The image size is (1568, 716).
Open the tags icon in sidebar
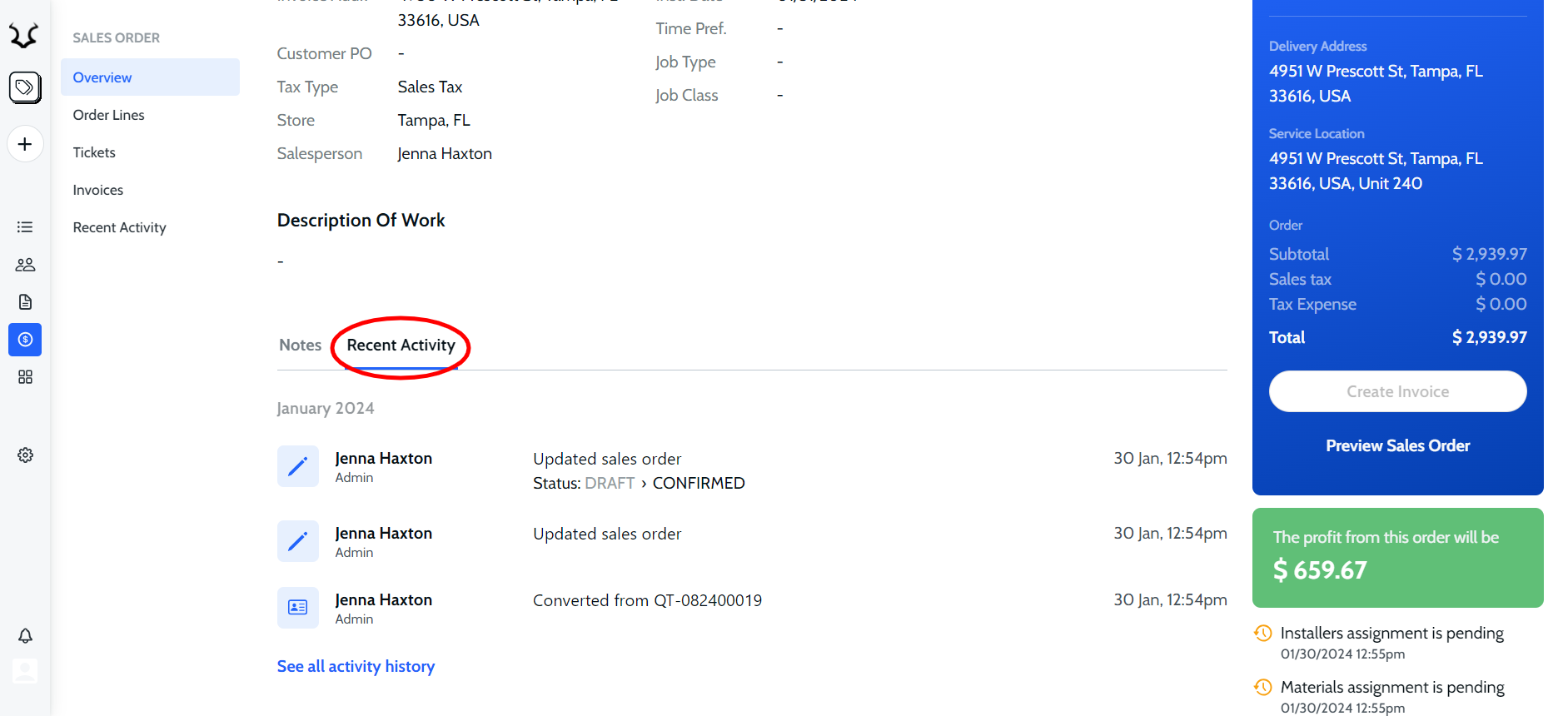click(x=25, y=87)
